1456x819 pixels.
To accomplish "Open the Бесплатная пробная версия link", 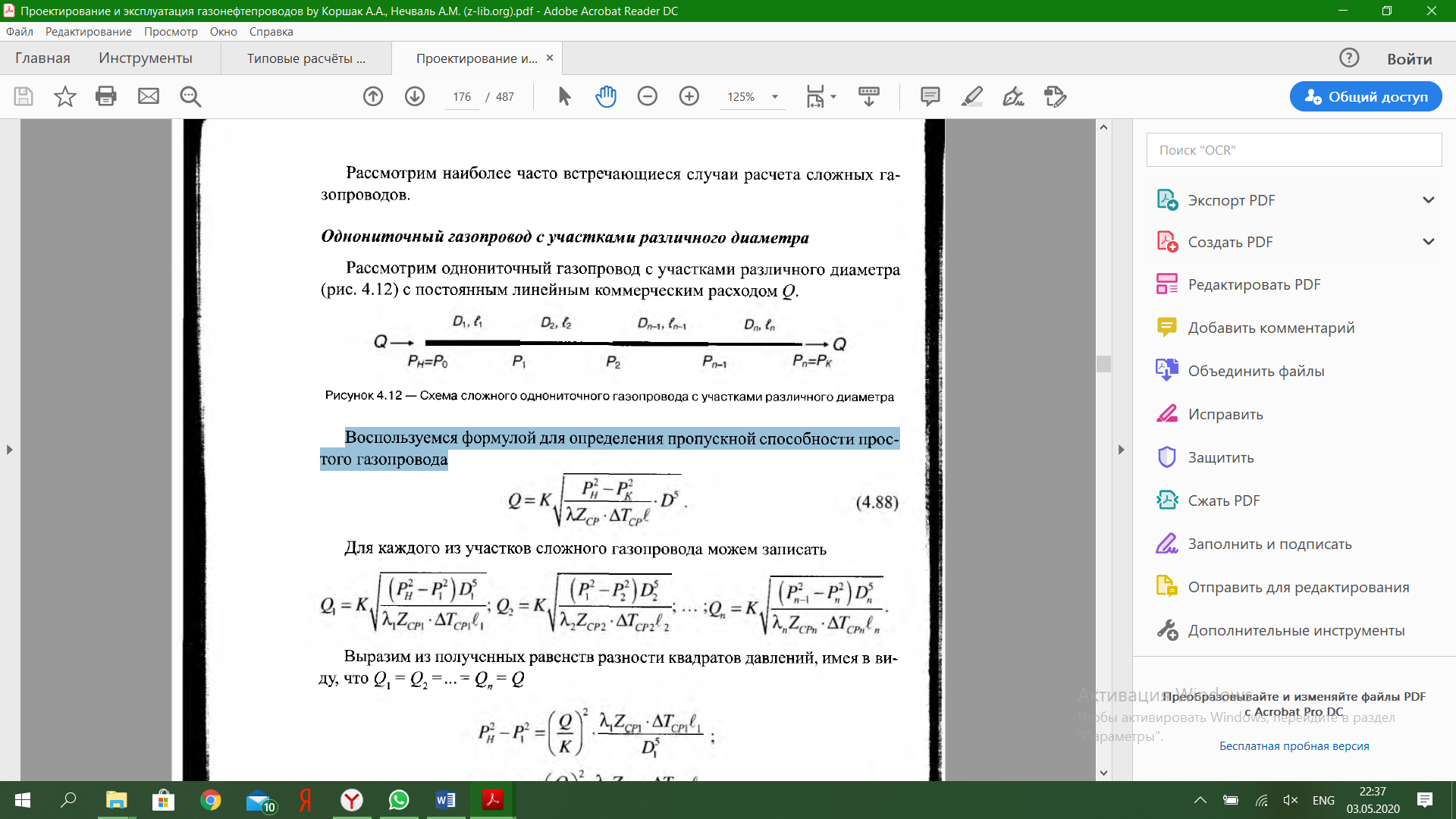I will [1294, 746].
